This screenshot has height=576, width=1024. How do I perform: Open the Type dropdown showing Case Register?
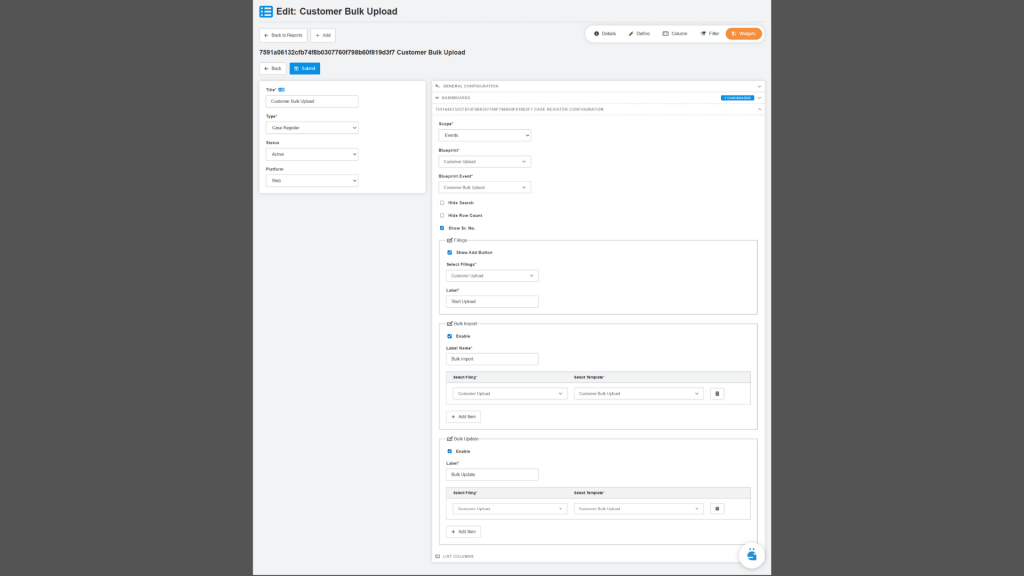tap(312, 128)
